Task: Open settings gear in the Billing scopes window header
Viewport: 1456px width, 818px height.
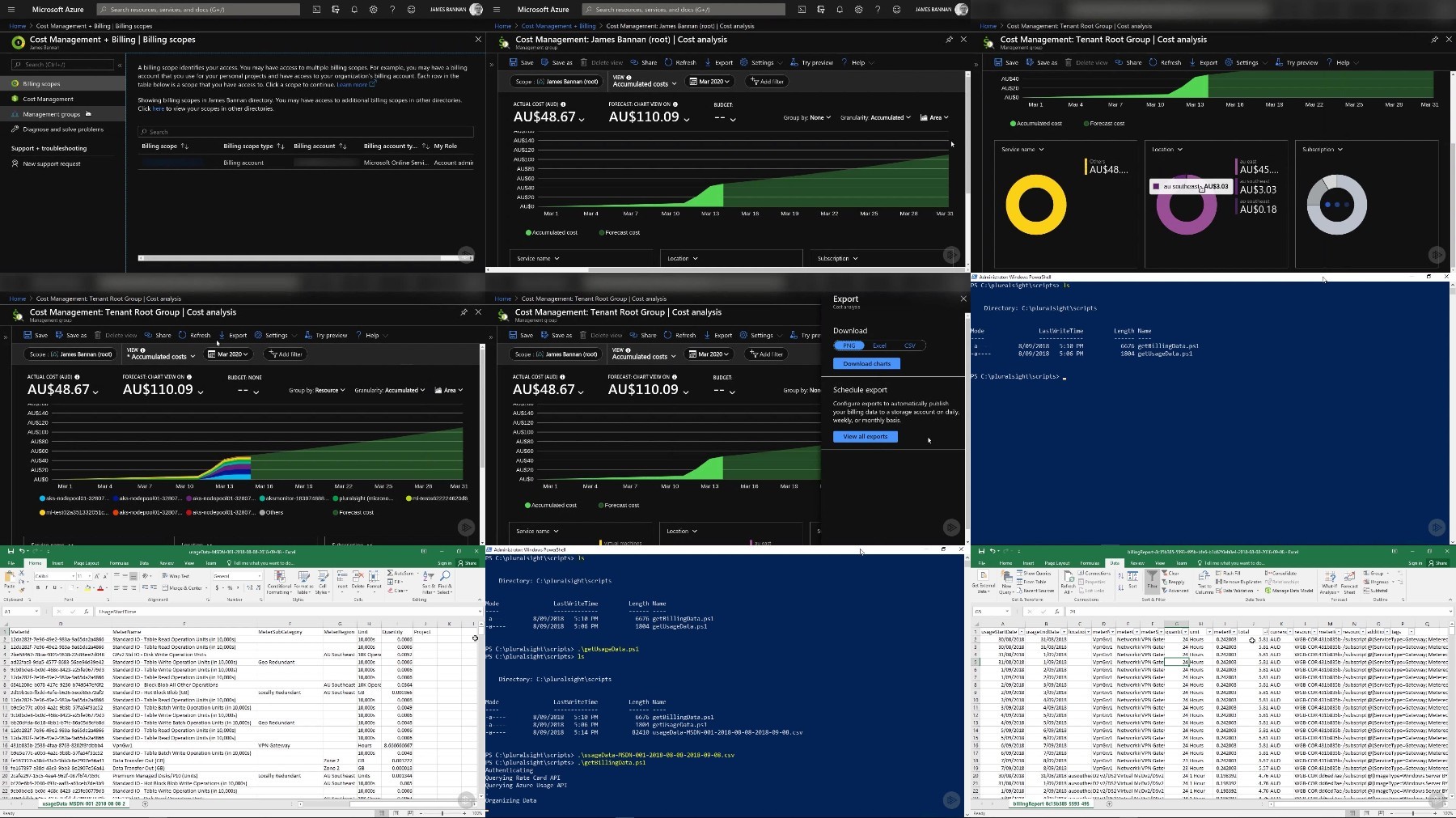Action: (373, 10)
